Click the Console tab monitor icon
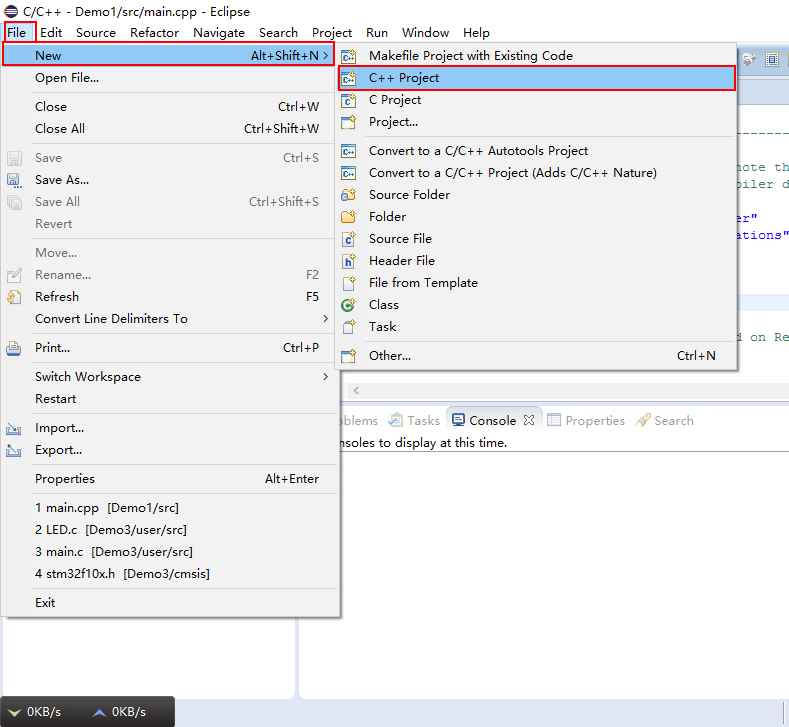This screenshot has height=727, width=789. click(458, 420)
